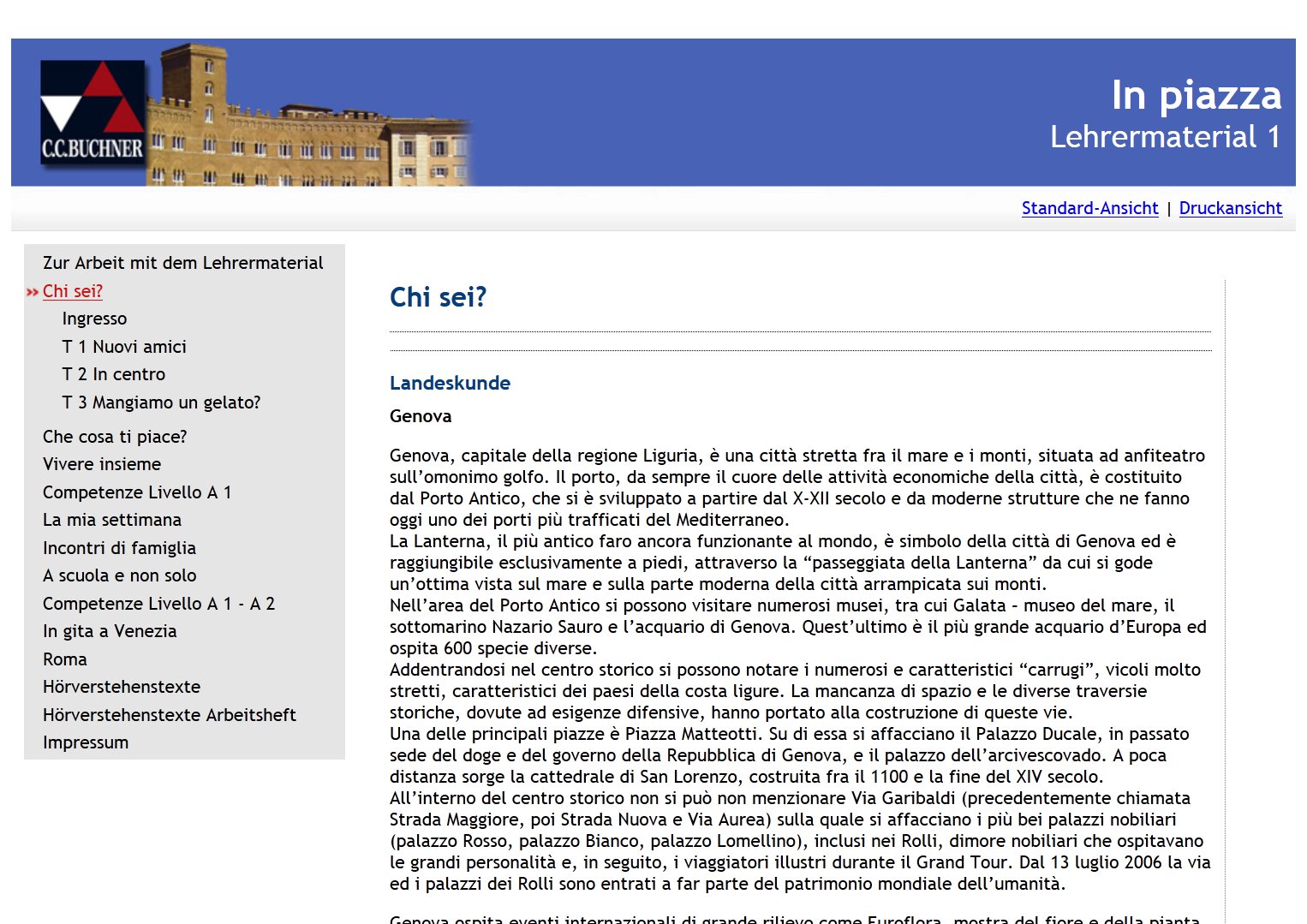Viewport: 1307px width, 924px height.
Task: Open Hörverstehenstexte Arbeitsheft
Action: [x=170, y=715]
